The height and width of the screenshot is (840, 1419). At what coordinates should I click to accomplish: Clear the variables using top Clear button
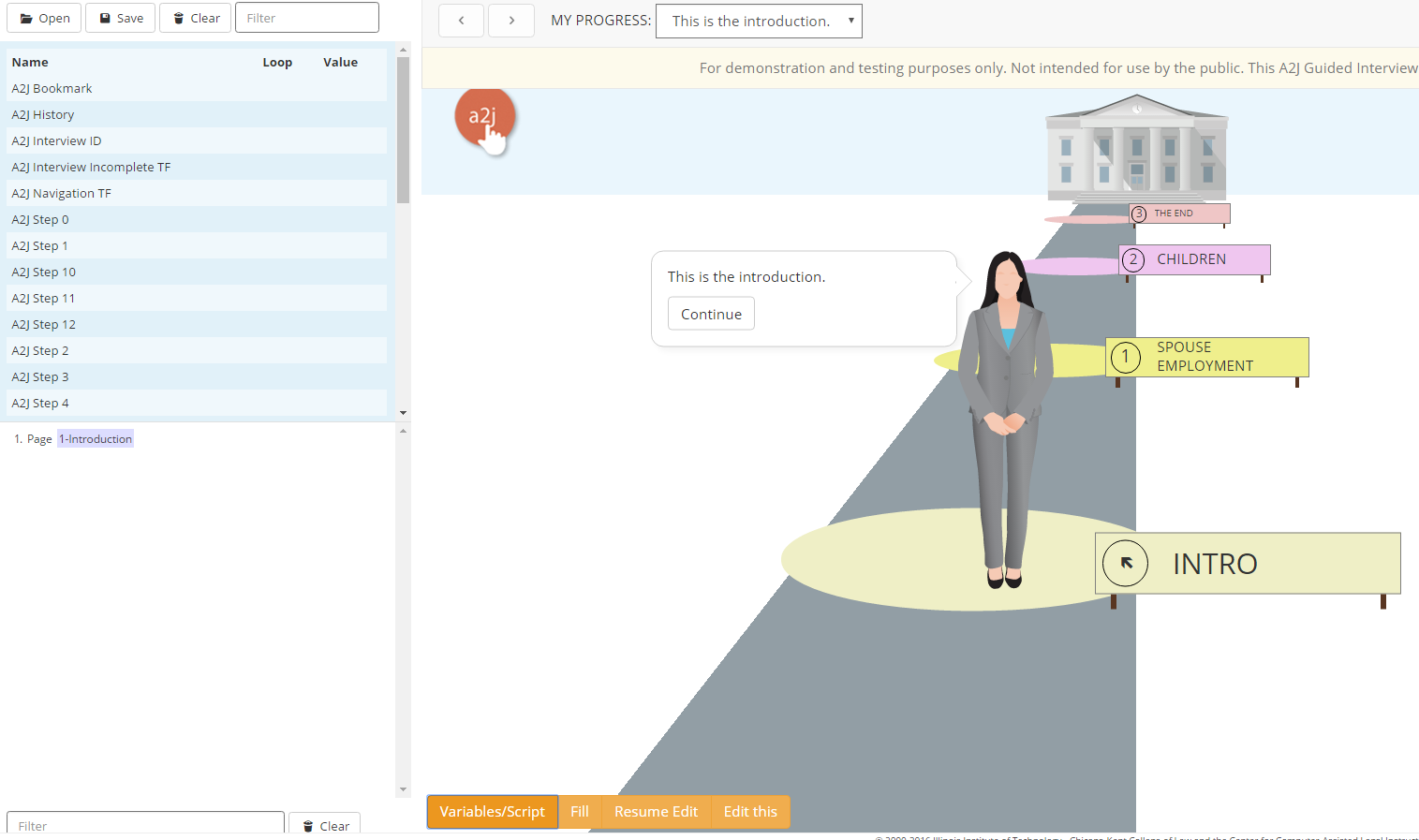196,18
